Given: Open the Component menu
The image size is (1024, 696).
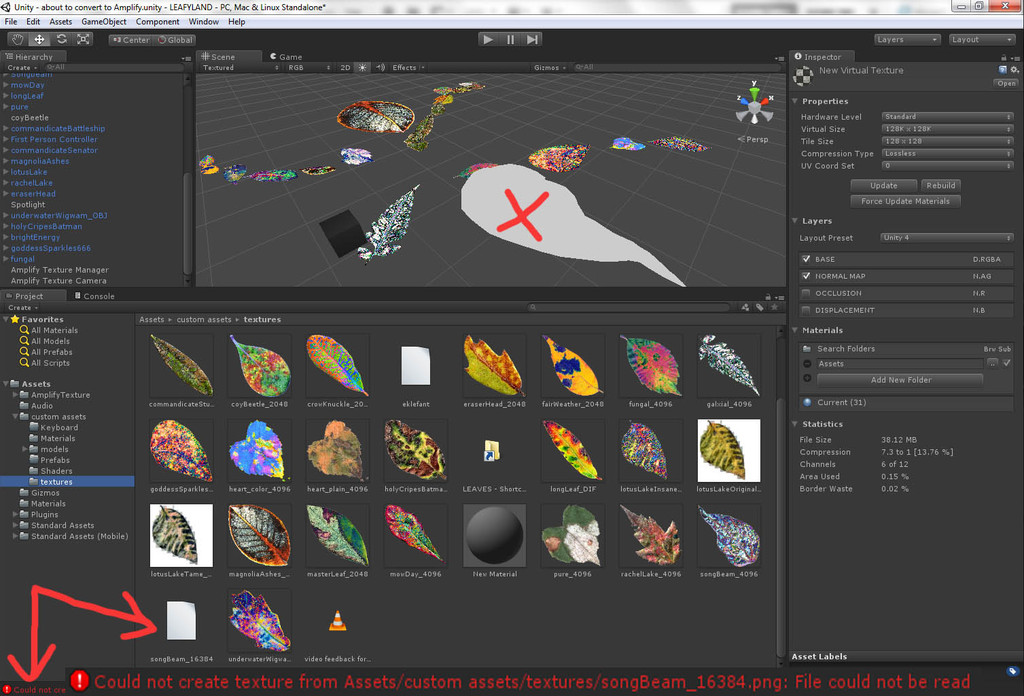Looking at the screenshot, I should pyautogui.click(x=157, y=22).
